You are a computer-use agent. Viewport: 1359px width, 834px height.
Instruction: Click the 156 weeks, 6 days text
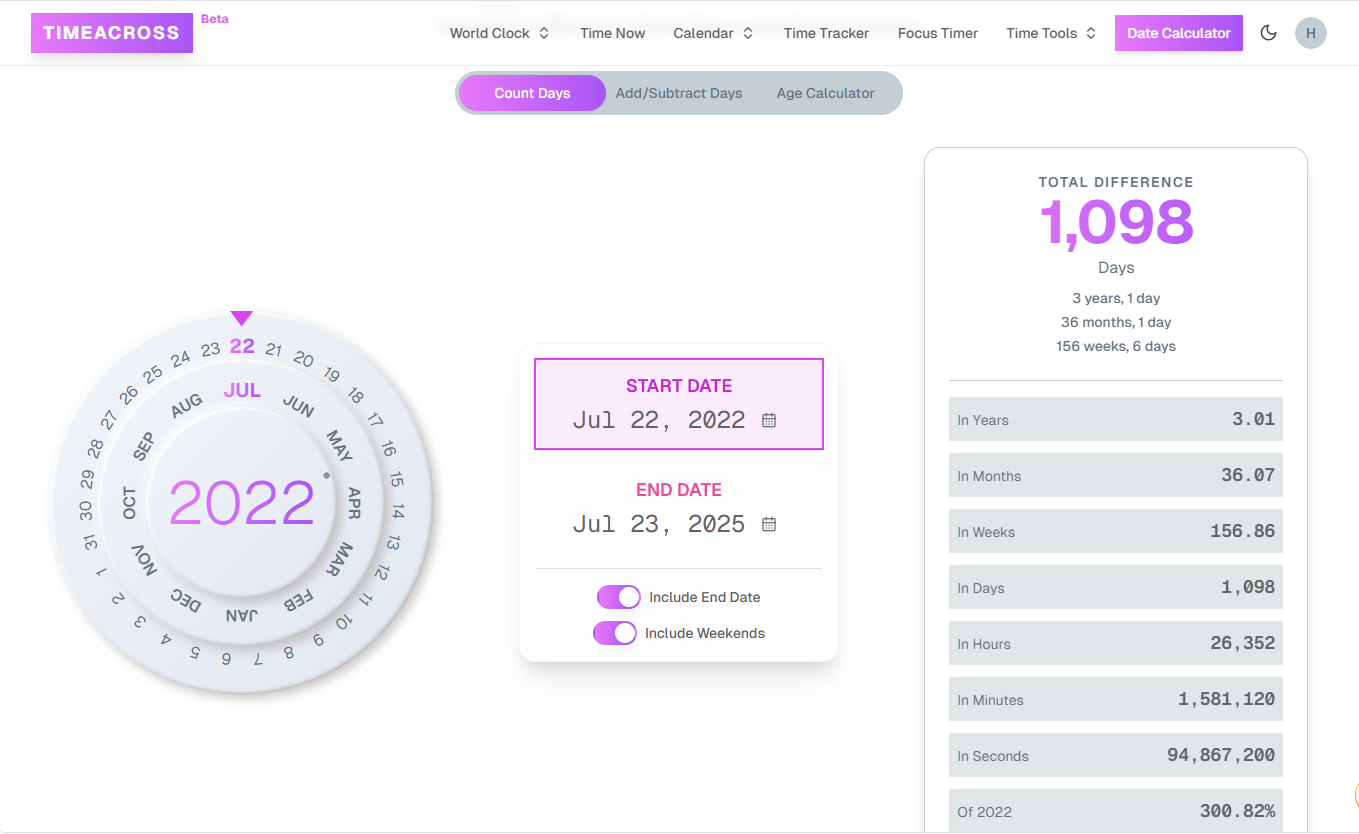tap(1116, 346)
